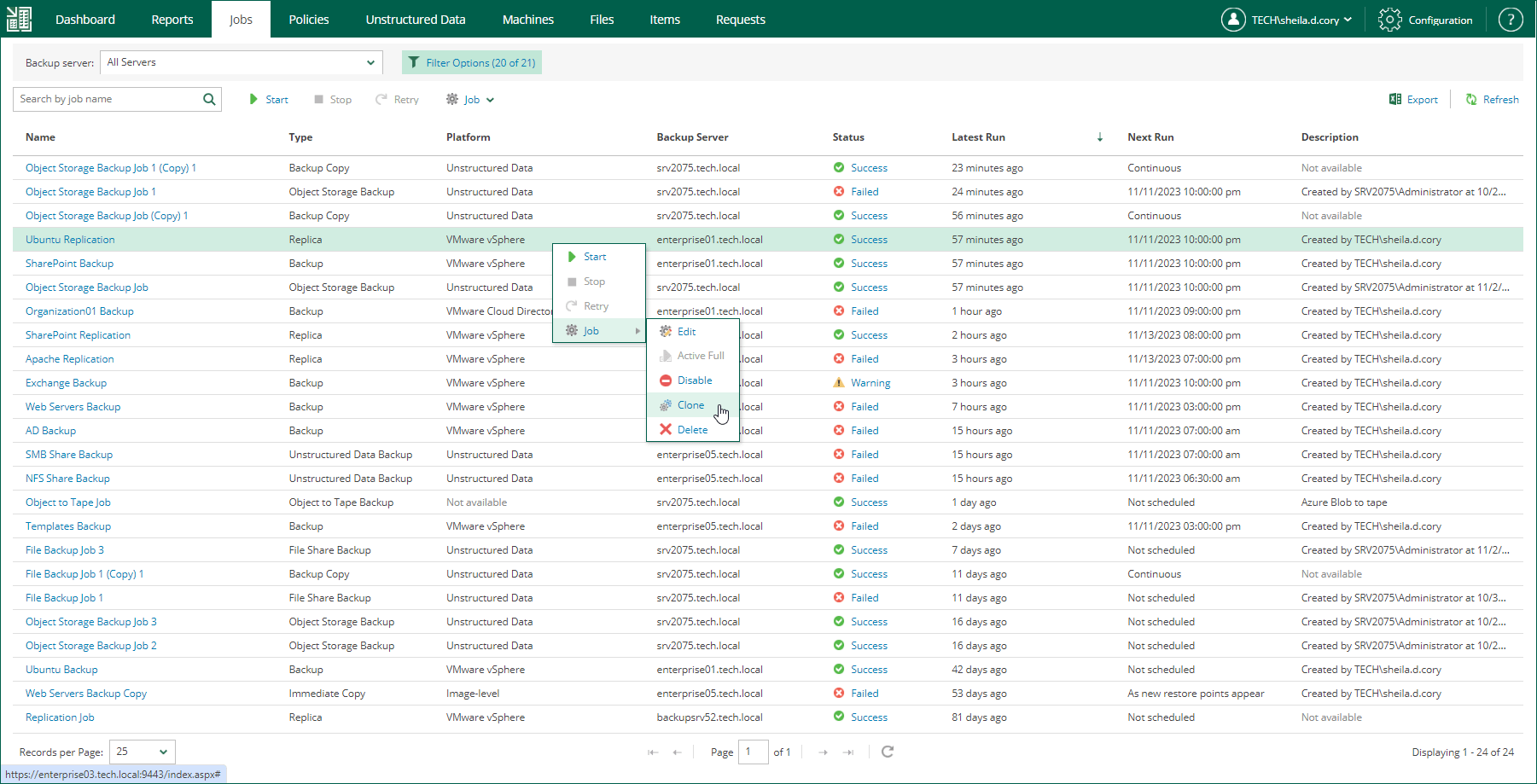Open the Records per Page dropdown
Image resolution: width=1537 pixels, height=784 pixels.
(141, 752)
